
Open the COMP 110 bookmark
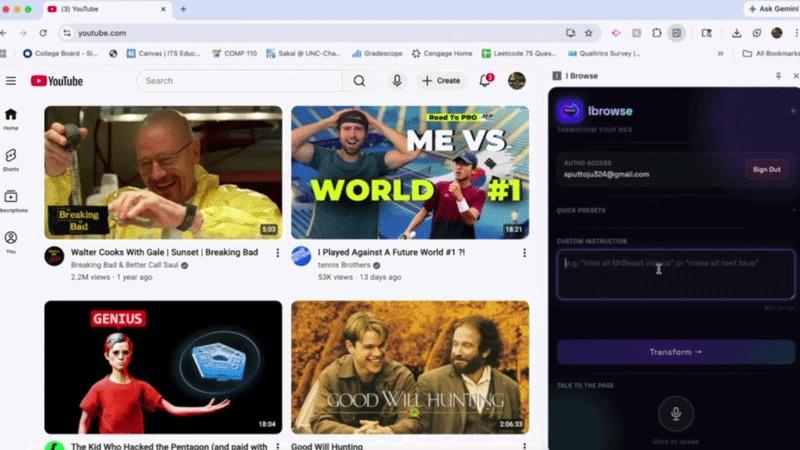(234, 53)
